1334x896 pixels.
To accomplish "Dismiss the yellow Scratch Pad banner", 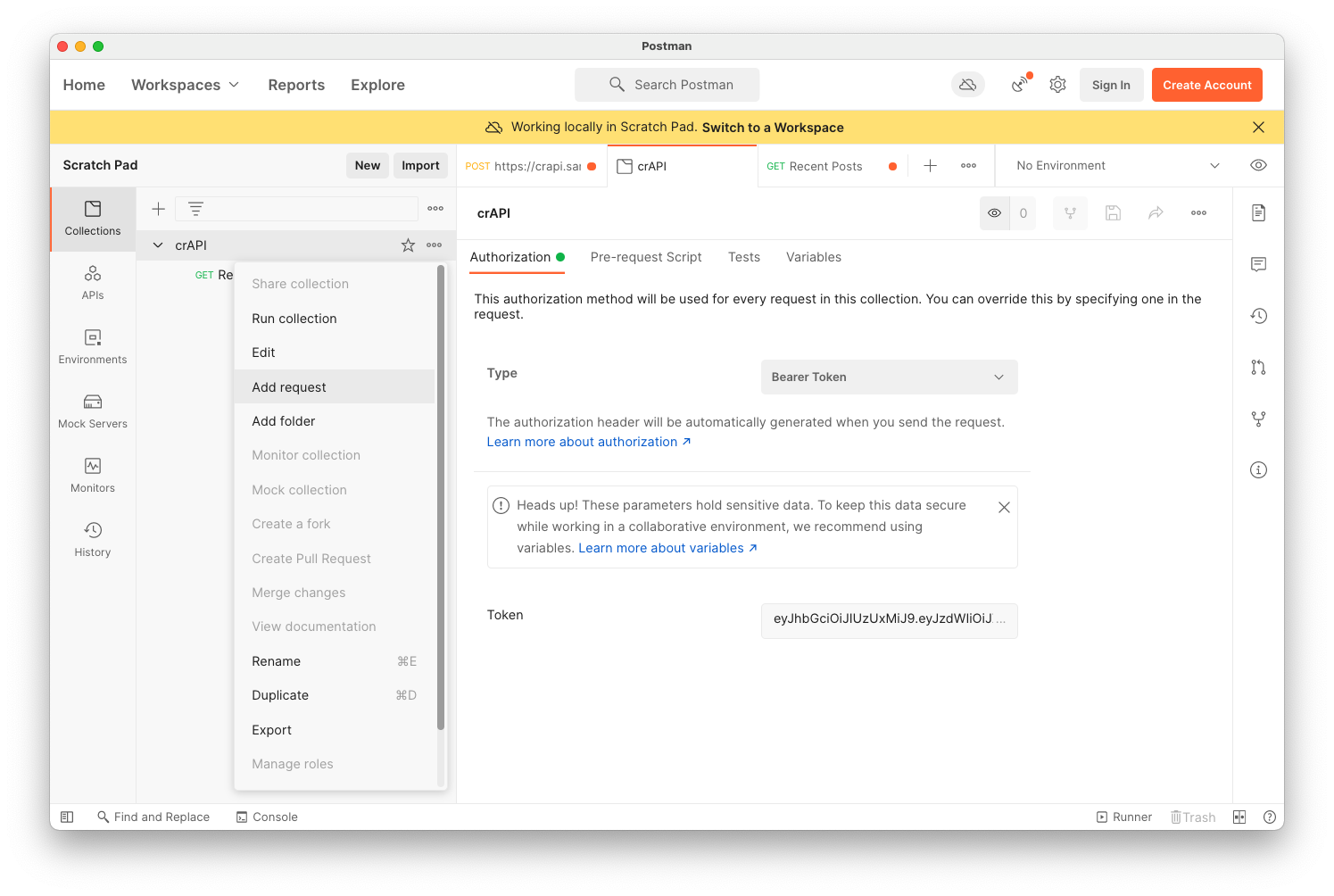I will (1259, 128).
